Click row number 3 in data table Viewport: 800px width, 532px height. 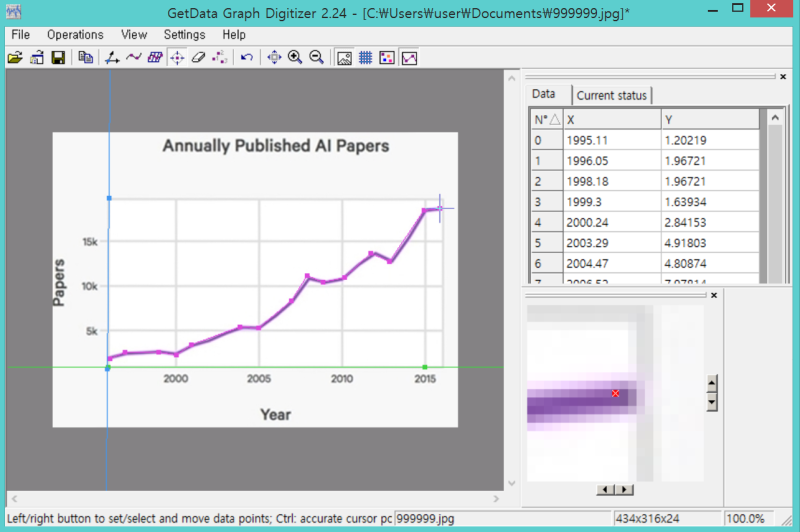pos(547,202)
